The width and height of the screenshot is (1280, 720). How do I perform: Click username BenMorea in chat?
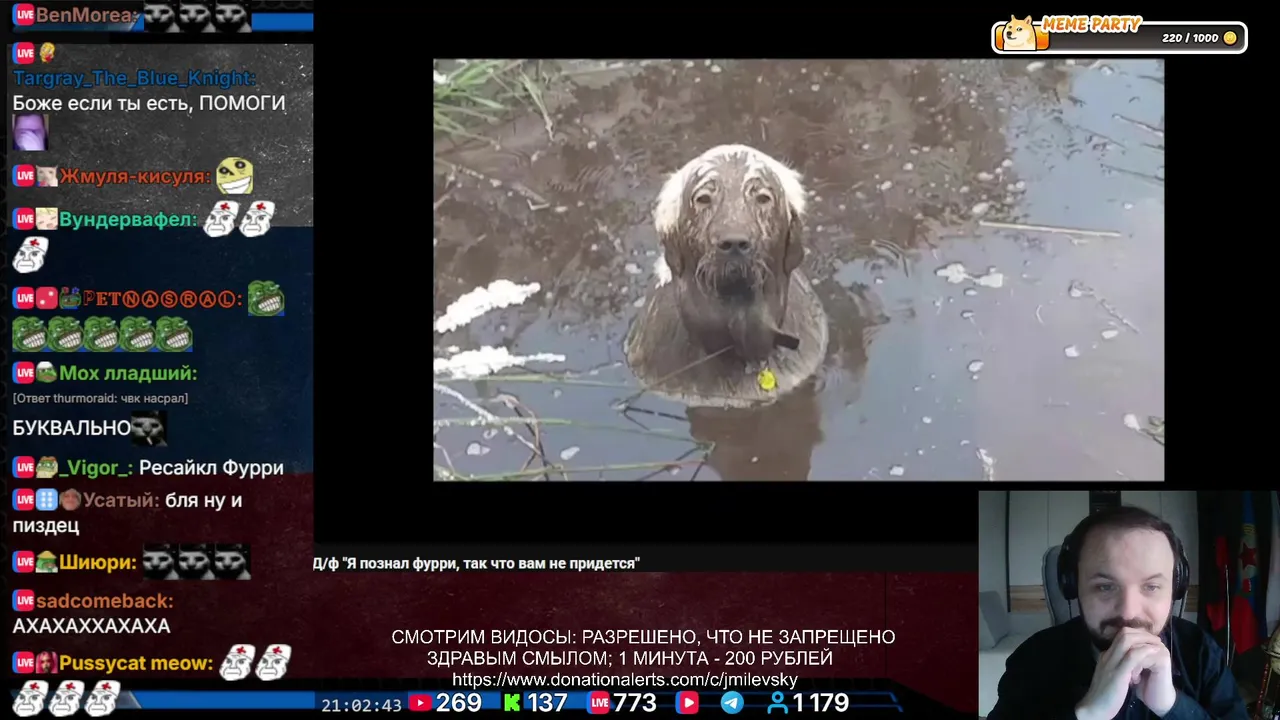[87, 15]
